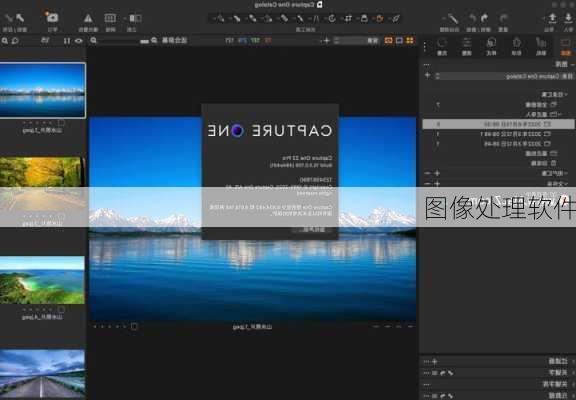576x400 pixels.
Task: Toggle the single-image viewer mode icon
Action: [x=399, y=40]
